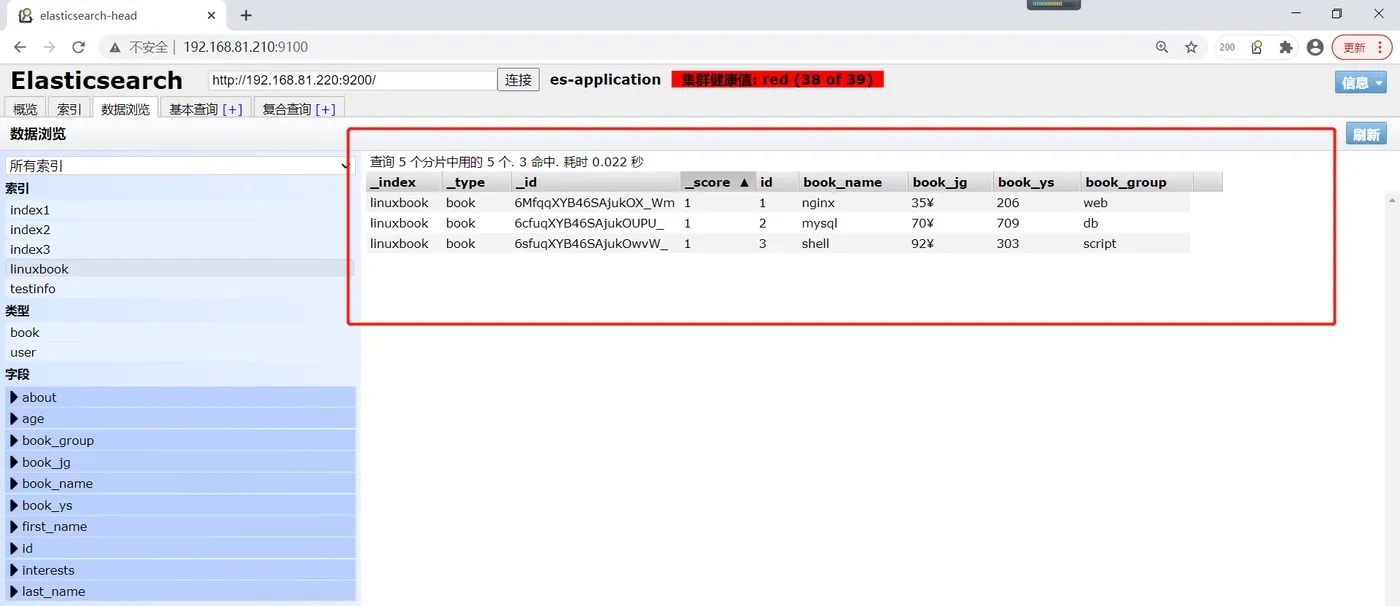The image size is (1400, 606).
Task: Sort by the book_jg column header
Action: pos(950,182)
